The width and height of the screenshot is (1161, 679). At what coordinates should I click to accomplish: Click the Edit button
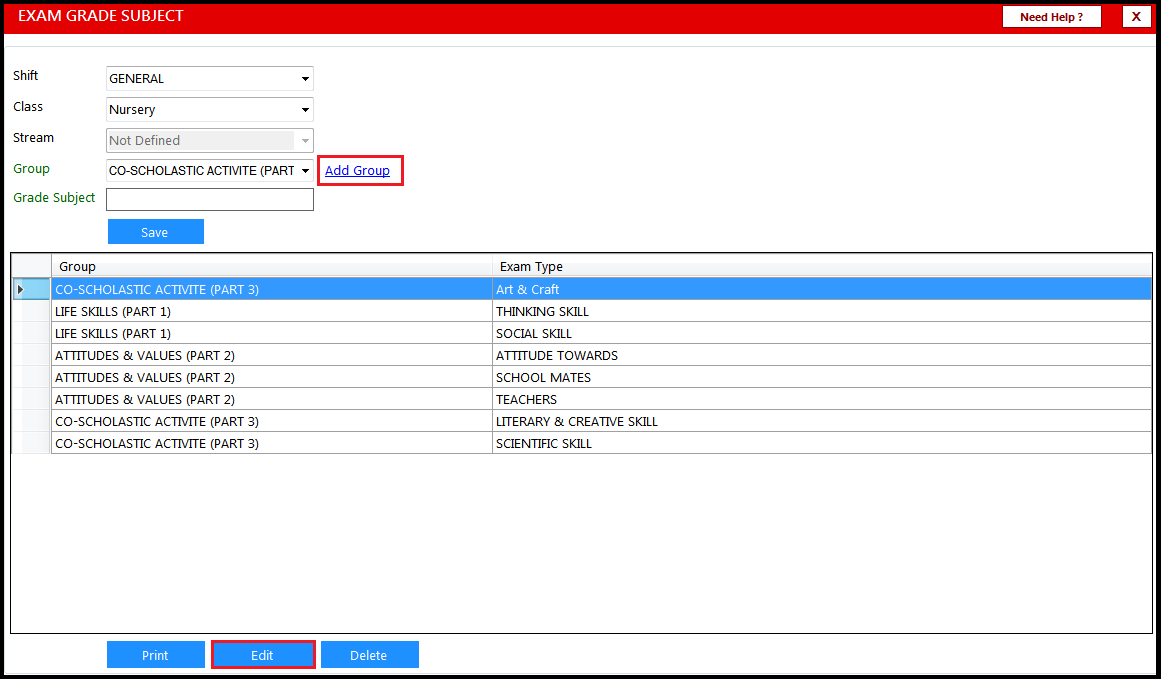(263, 655)
